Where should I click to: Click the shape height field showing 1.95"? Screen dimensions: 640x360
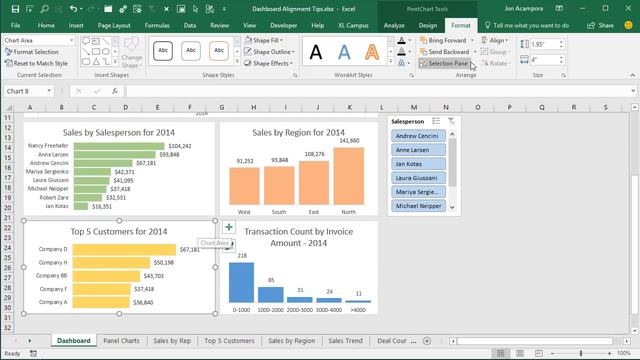coord(544,44)
